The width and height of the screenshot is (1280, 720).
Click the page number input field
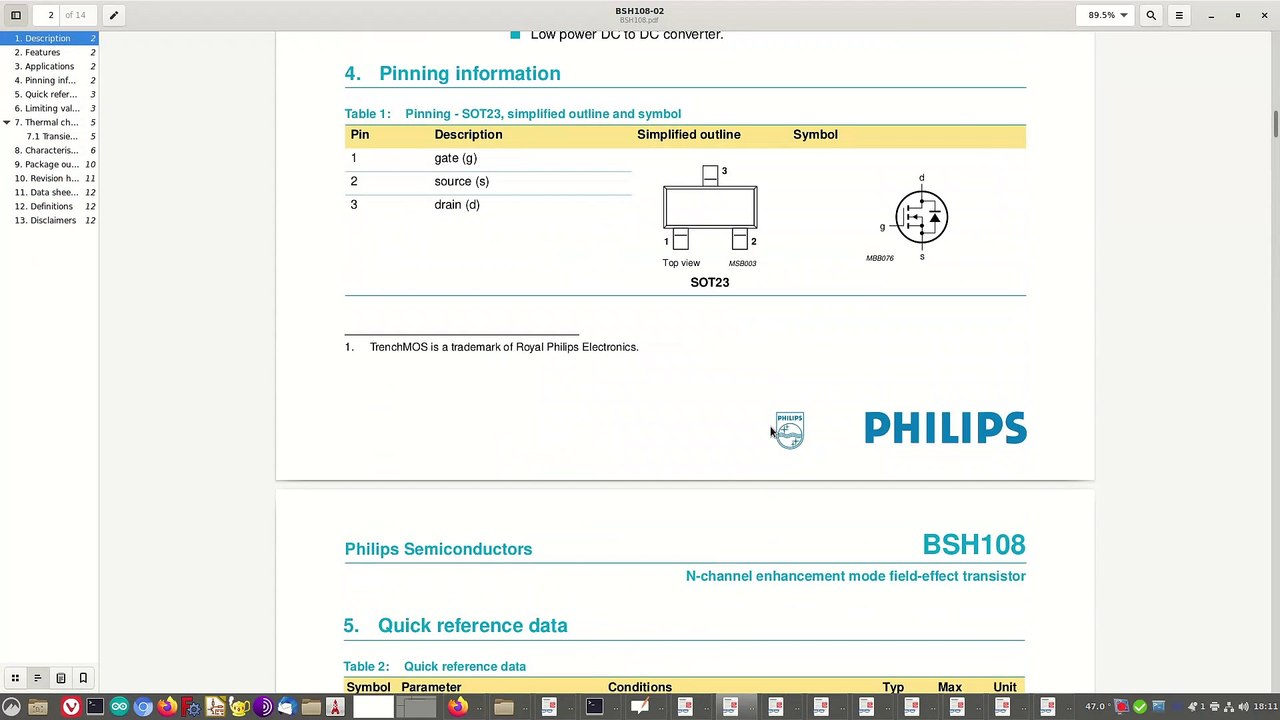(50, 15)
